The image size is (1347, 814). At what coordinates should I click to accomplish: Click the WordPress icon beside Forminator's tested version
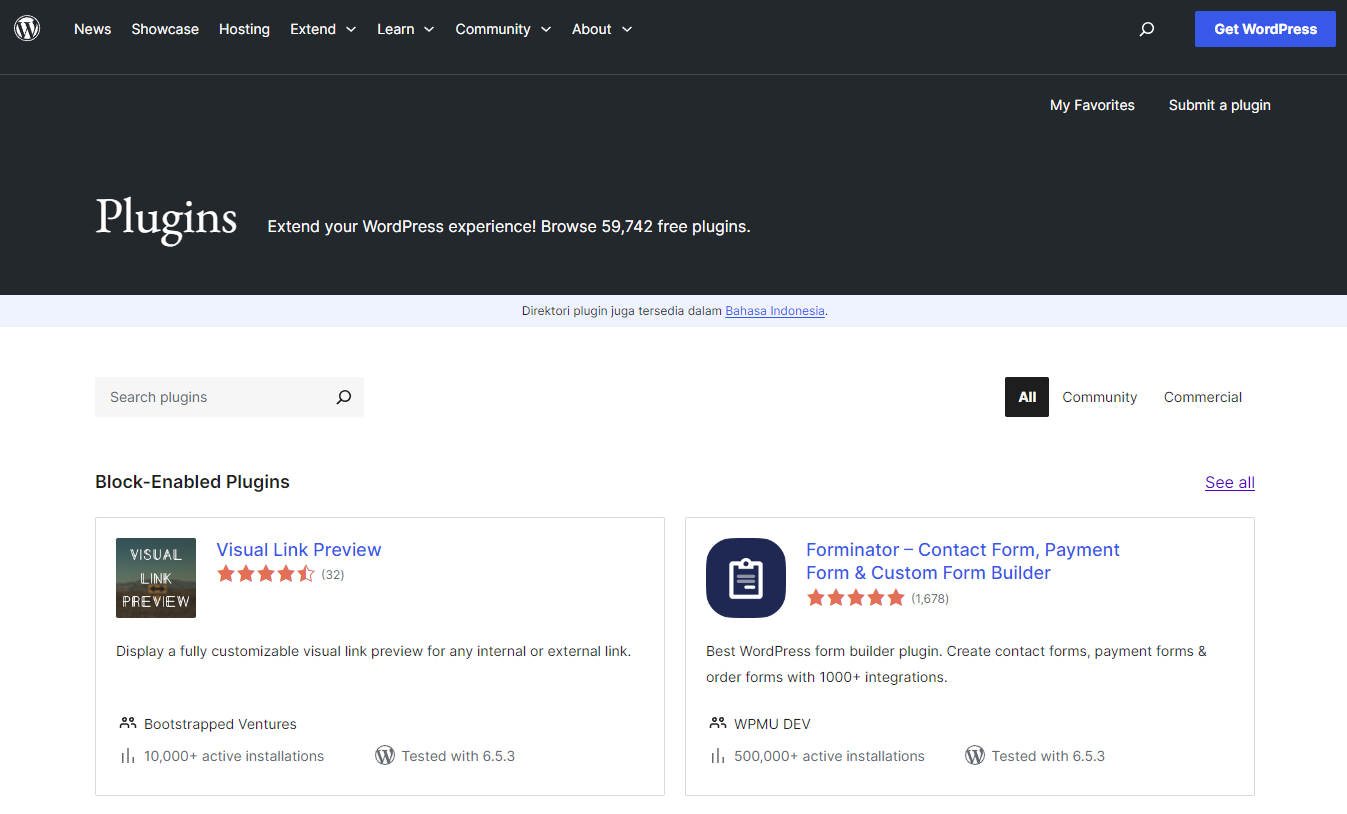click(975, 756)
